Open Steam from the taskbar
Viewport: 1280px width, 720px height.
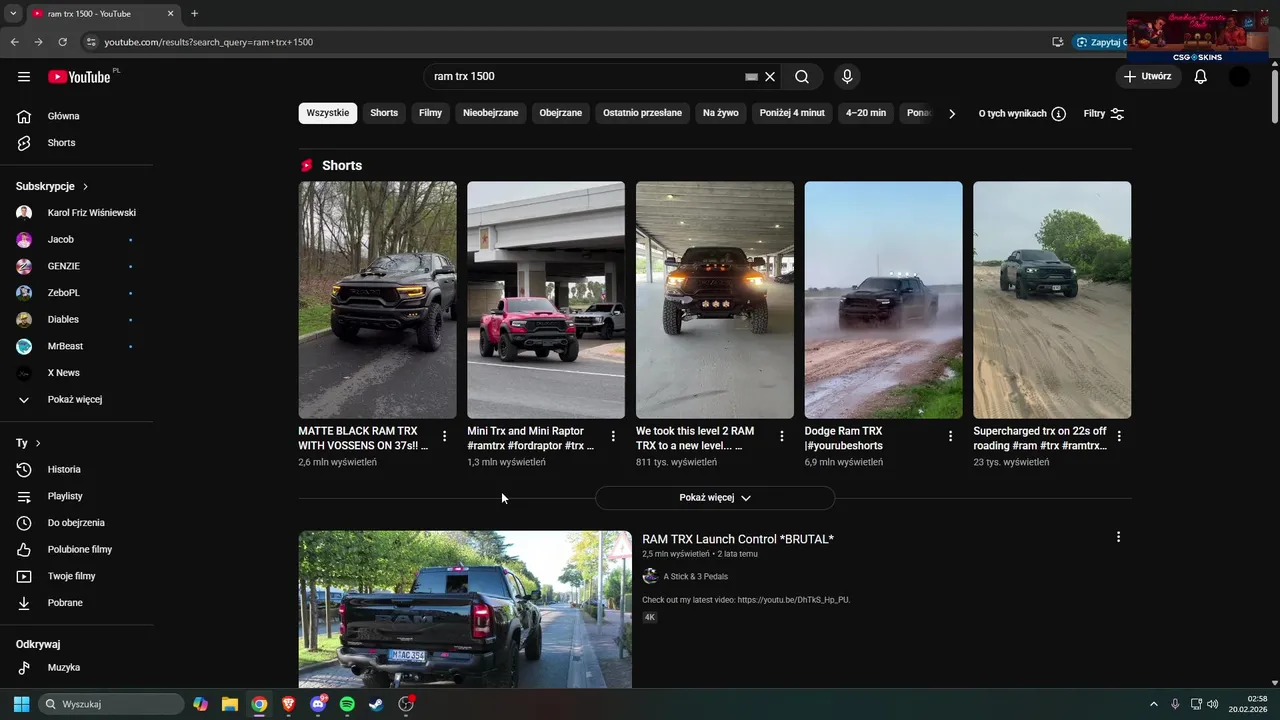tap(376, 704)
